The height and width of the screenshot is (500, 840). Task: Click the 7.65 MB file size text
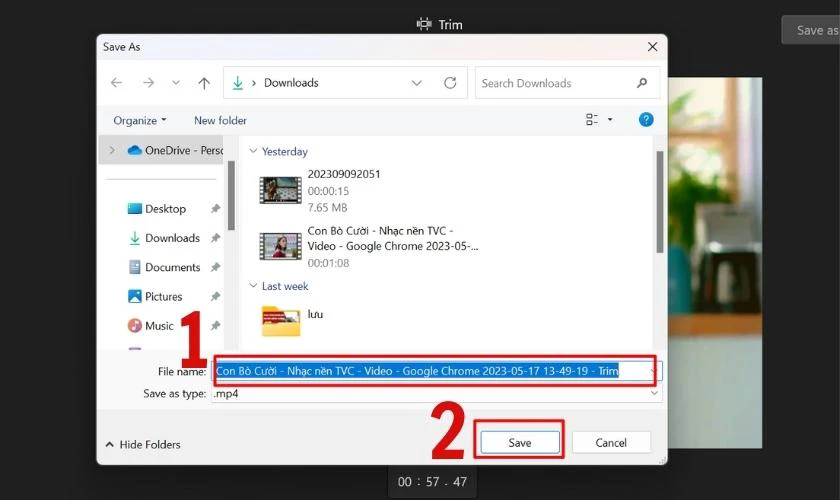[x=327, y=207]
